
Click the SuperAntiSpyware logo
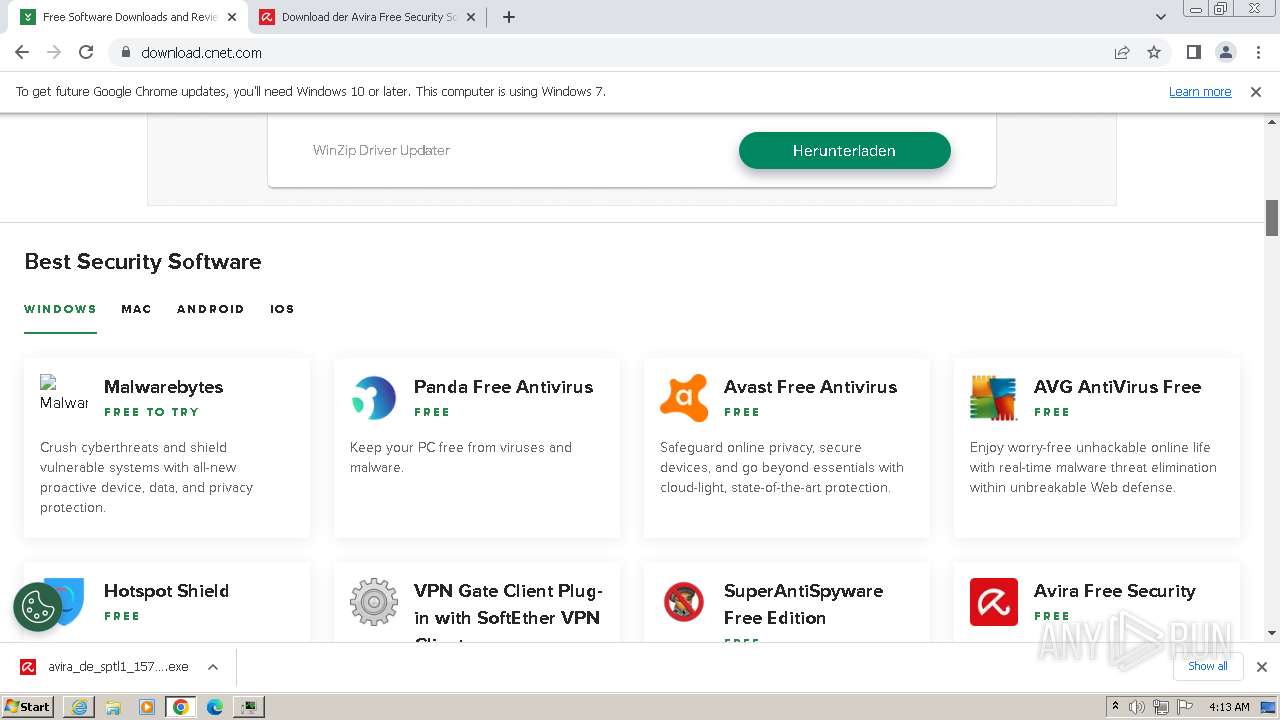(684, 602)
